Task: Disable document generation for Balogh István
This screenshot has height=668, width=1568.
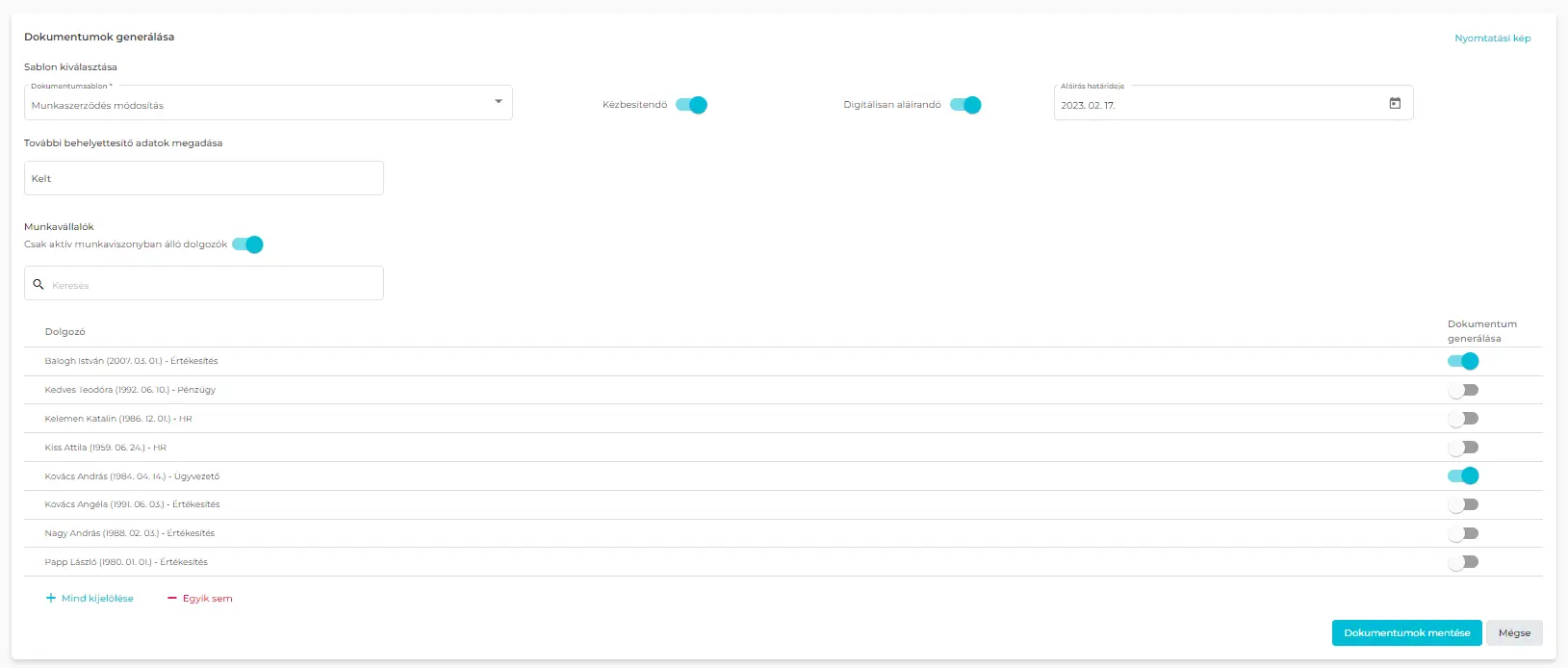Action: [x=1463, y=362]
